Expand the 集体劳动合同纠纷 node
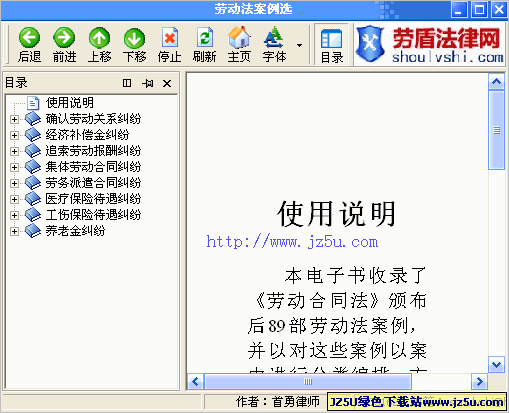 (x=14, y=167)
